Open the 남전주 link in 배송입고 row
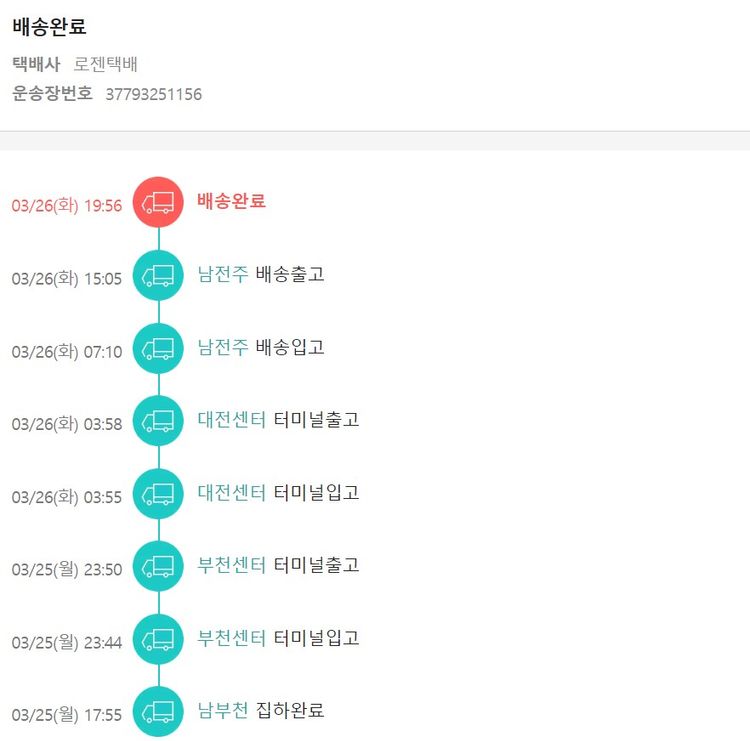750x741 pixels. point(223,347)
